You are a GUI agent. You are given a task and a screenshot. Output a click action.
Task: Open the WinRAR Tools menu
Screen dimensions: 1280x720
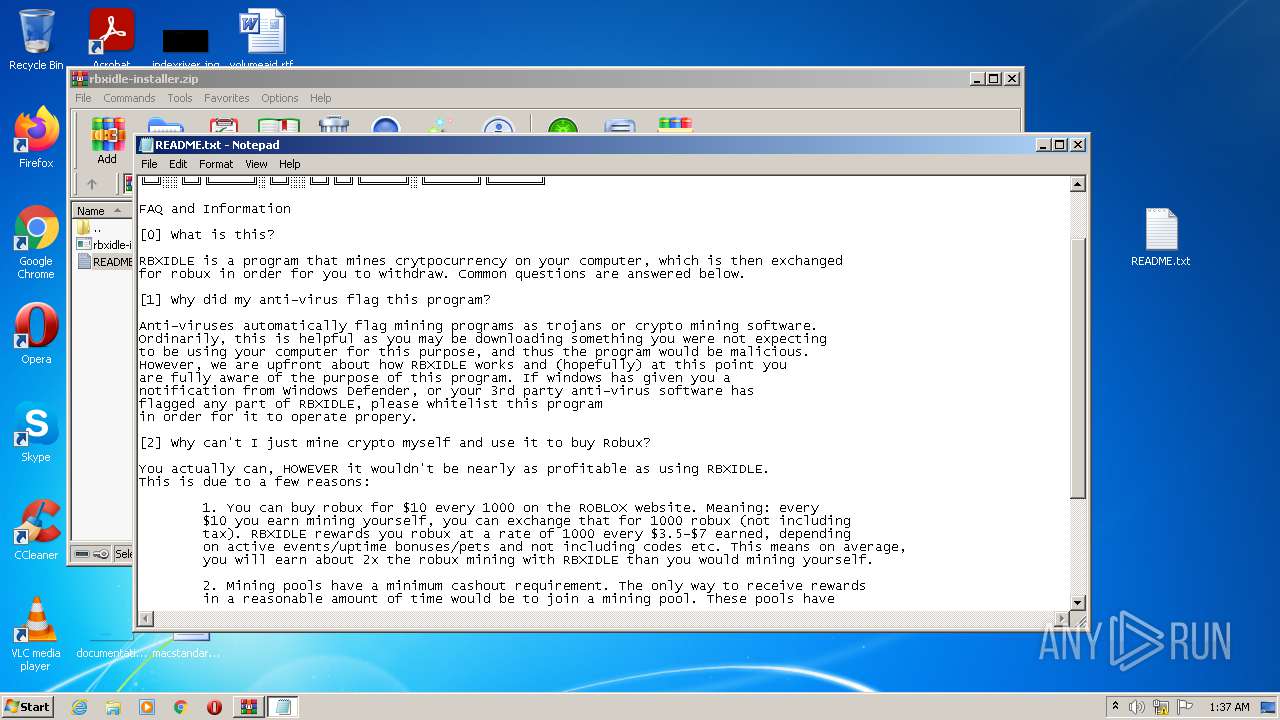180,98
